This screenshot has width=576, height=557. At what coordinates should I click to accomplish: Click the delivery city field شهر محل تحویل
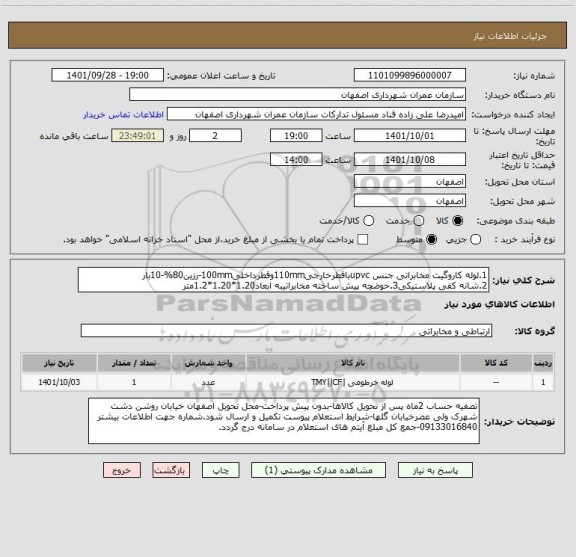click(x=410, y=201)
